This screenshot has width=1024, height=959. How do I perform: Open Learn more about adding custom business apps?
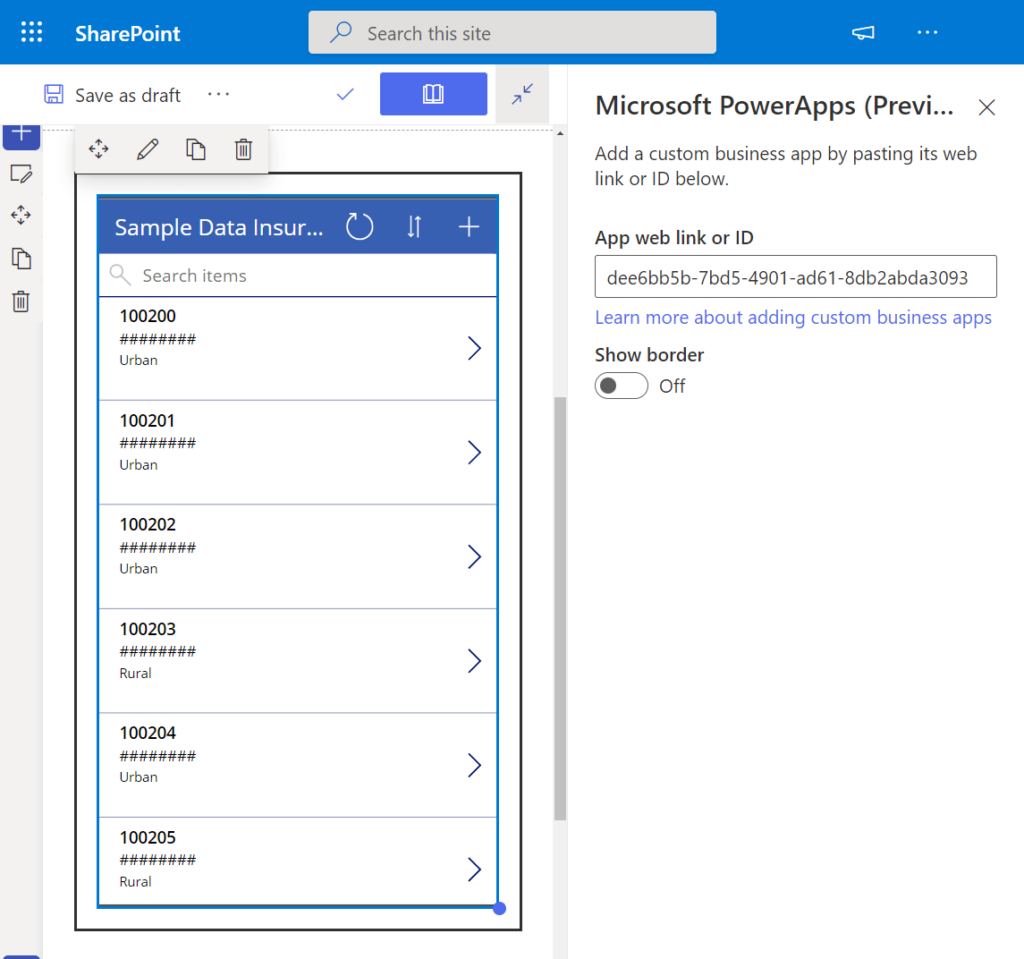(x=793, y=317)
